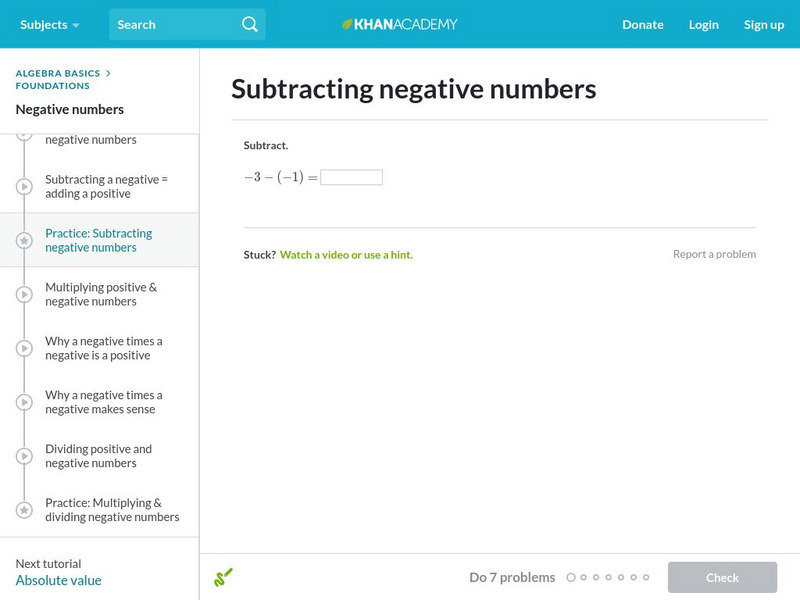Click play icon beside Dividing positive and negative
Image resolution: width=800 pixels, height=600 pixels.
click(24, 456)
